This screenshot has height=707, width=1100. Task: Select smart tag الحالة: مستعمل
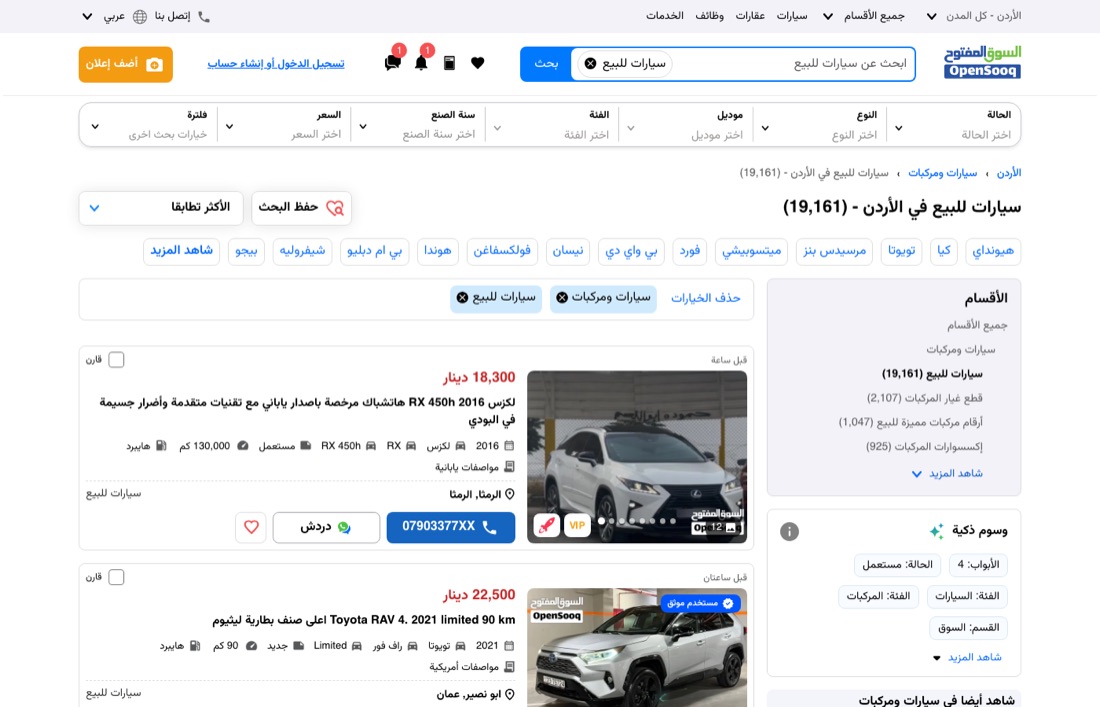[x=897, y=565]
